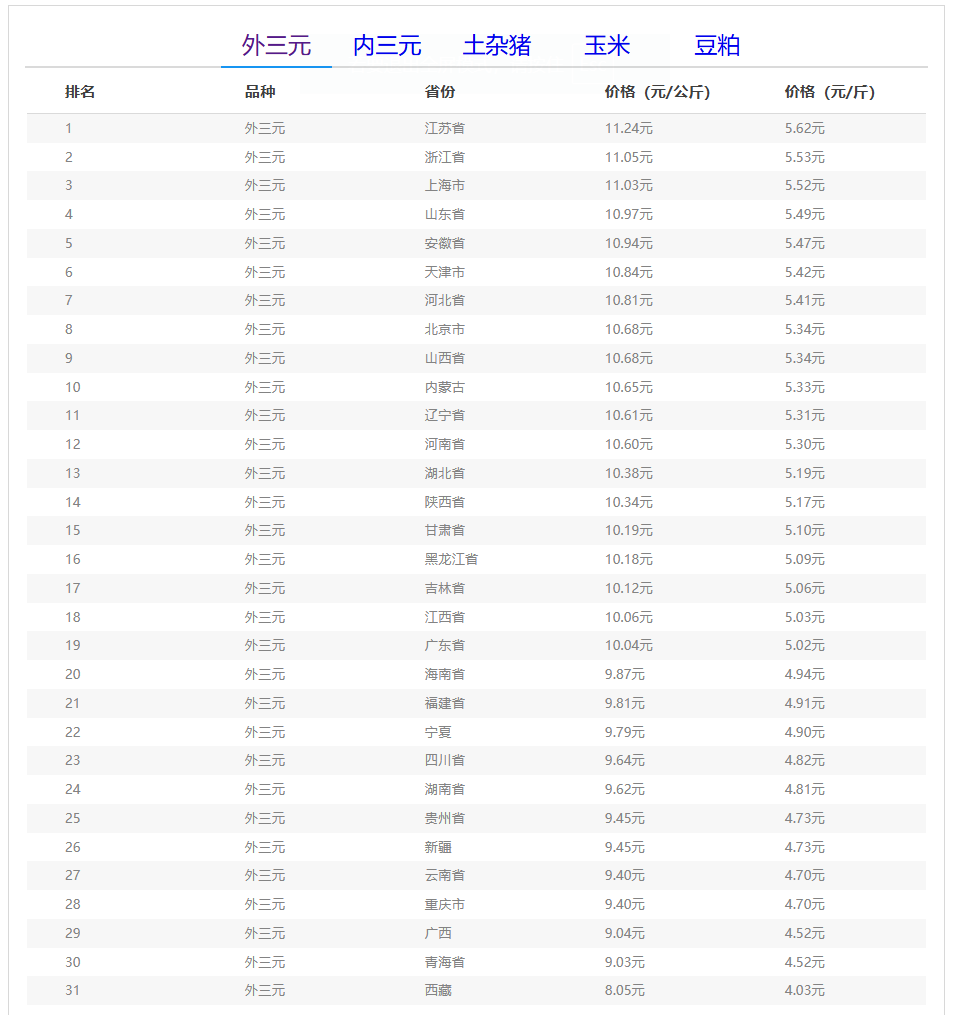Select the 江苏省 row entry
The width and height of the screenshot is (965, 1015).
(444, 128)
